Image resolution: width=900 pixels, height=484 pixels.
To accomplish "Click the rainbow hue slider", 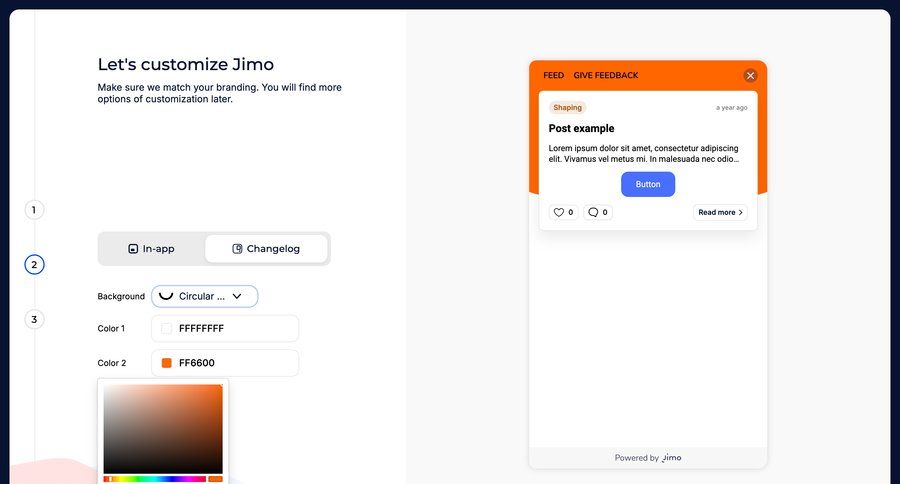I will (155, 479).
